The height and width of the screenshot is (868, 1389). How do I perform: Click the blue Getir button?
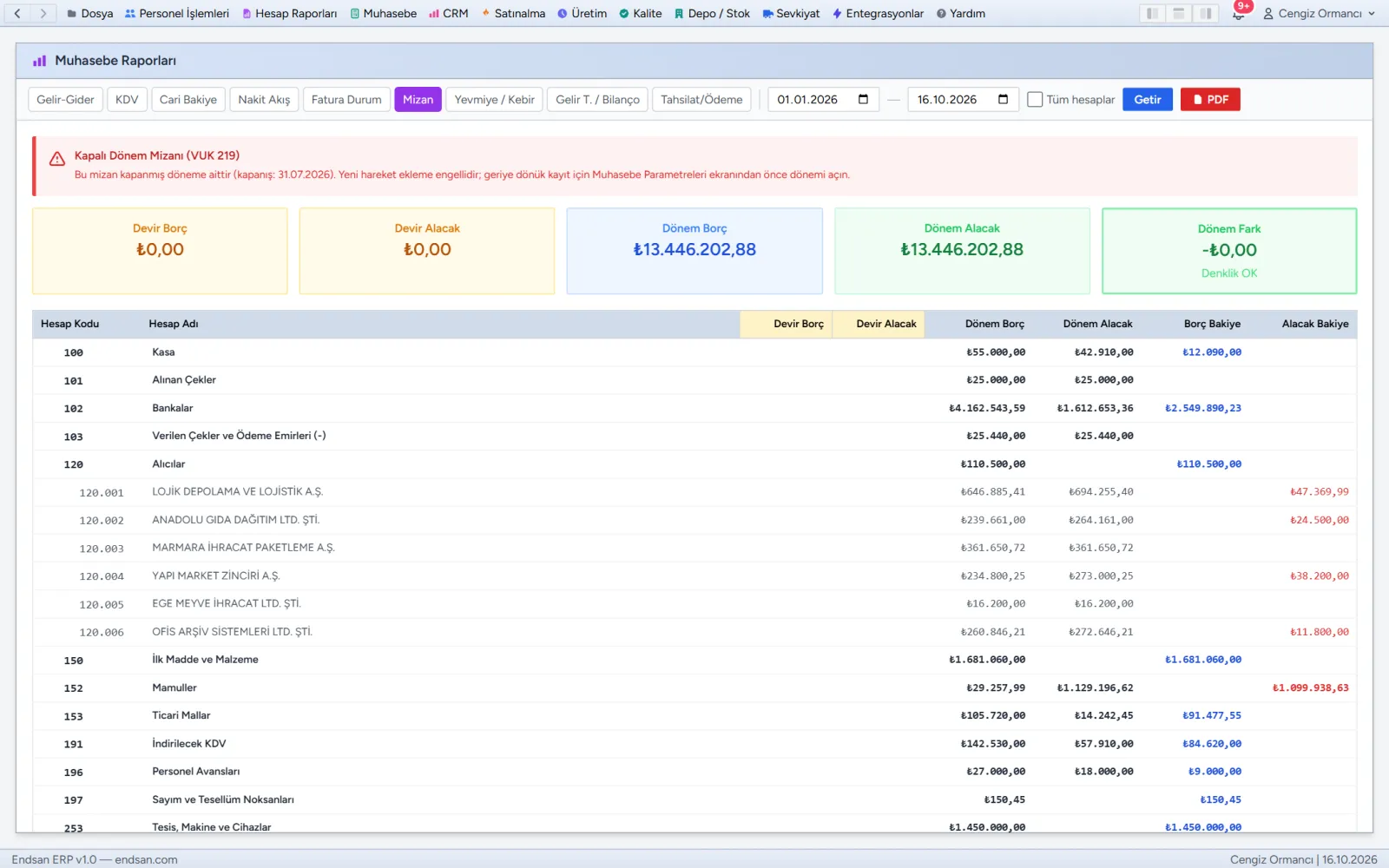1148,100
